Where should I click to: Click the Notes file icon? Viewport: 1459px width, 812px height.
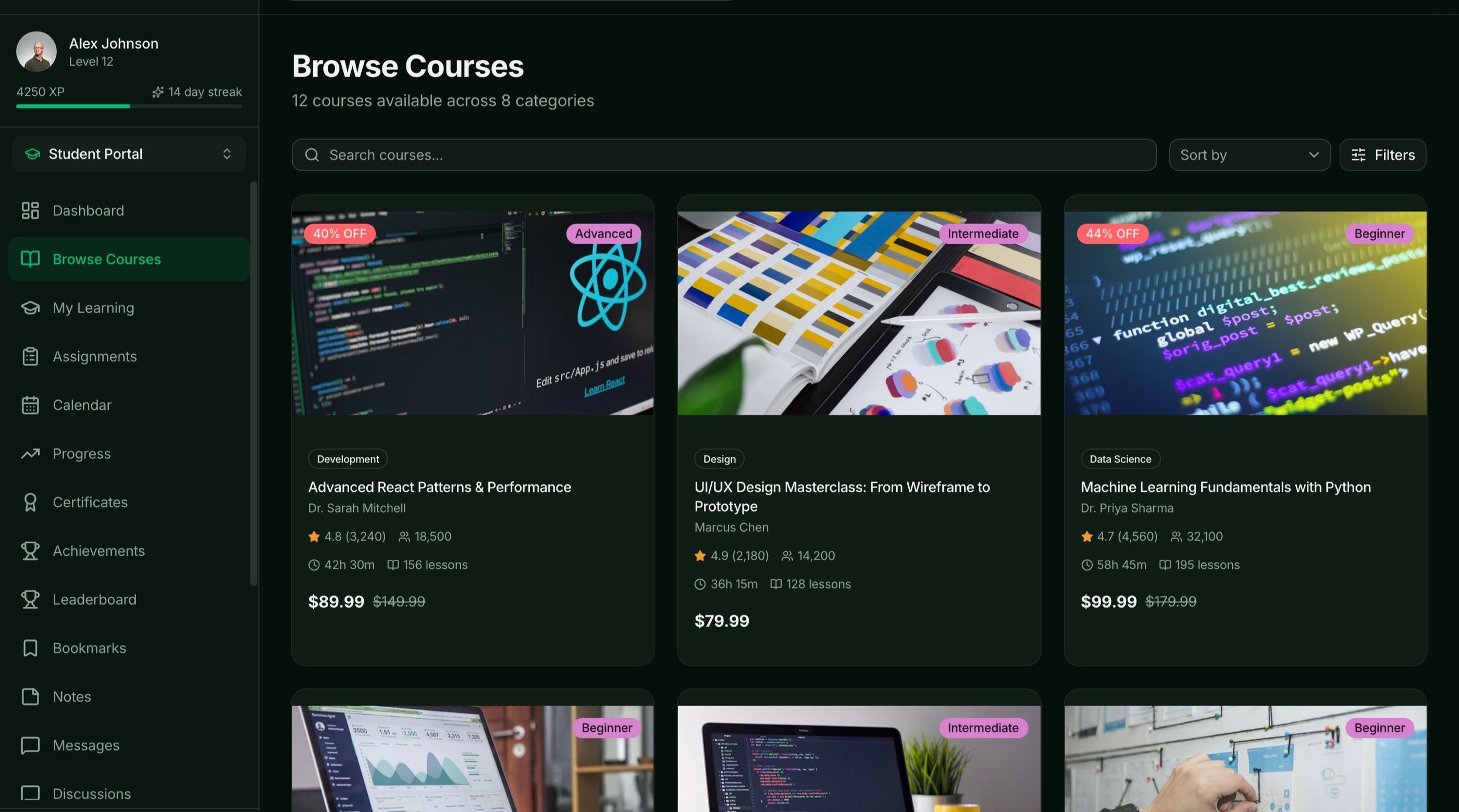coord(30,697)
